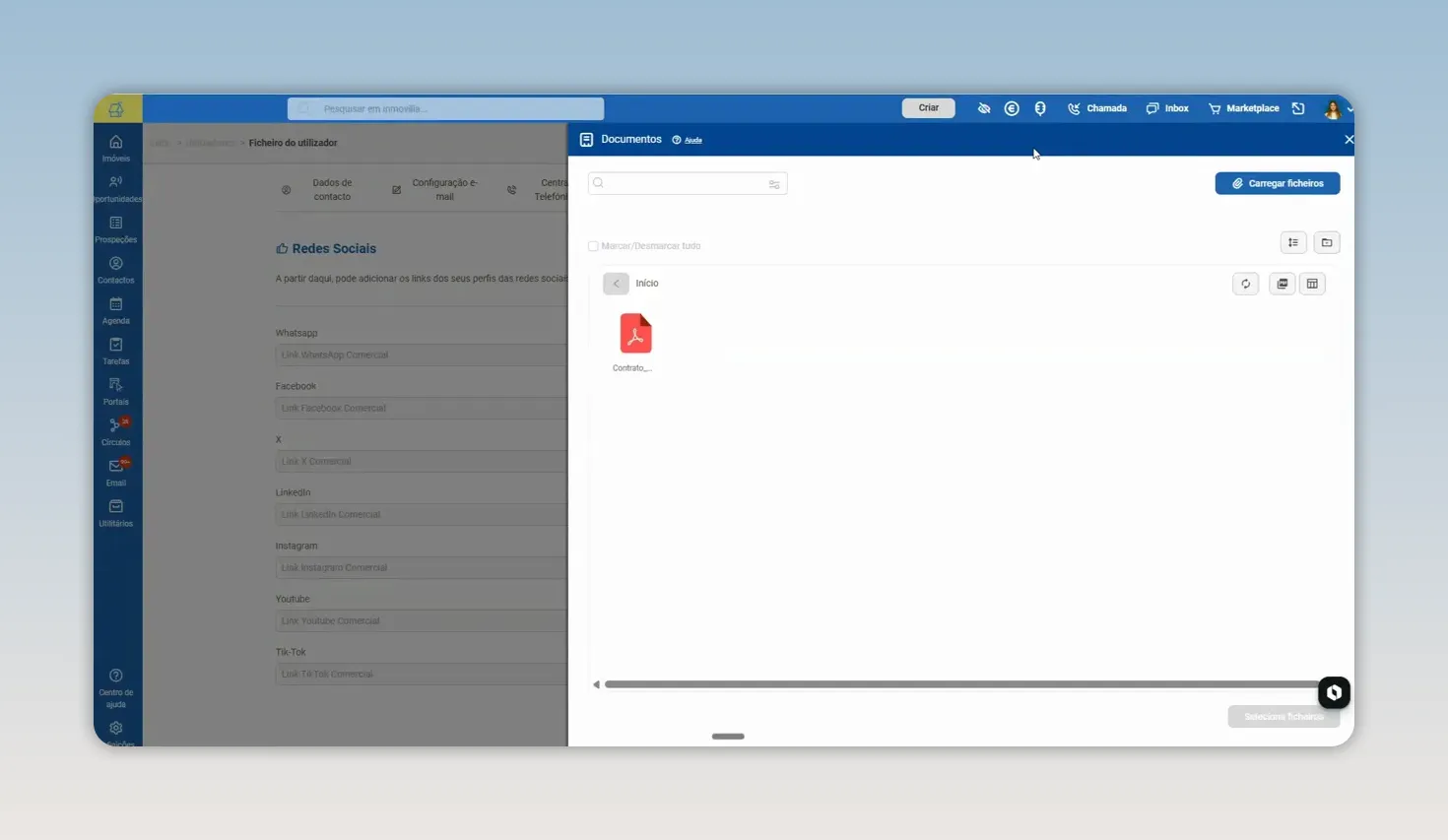Open the sort order button

[x=1293, y=242]
